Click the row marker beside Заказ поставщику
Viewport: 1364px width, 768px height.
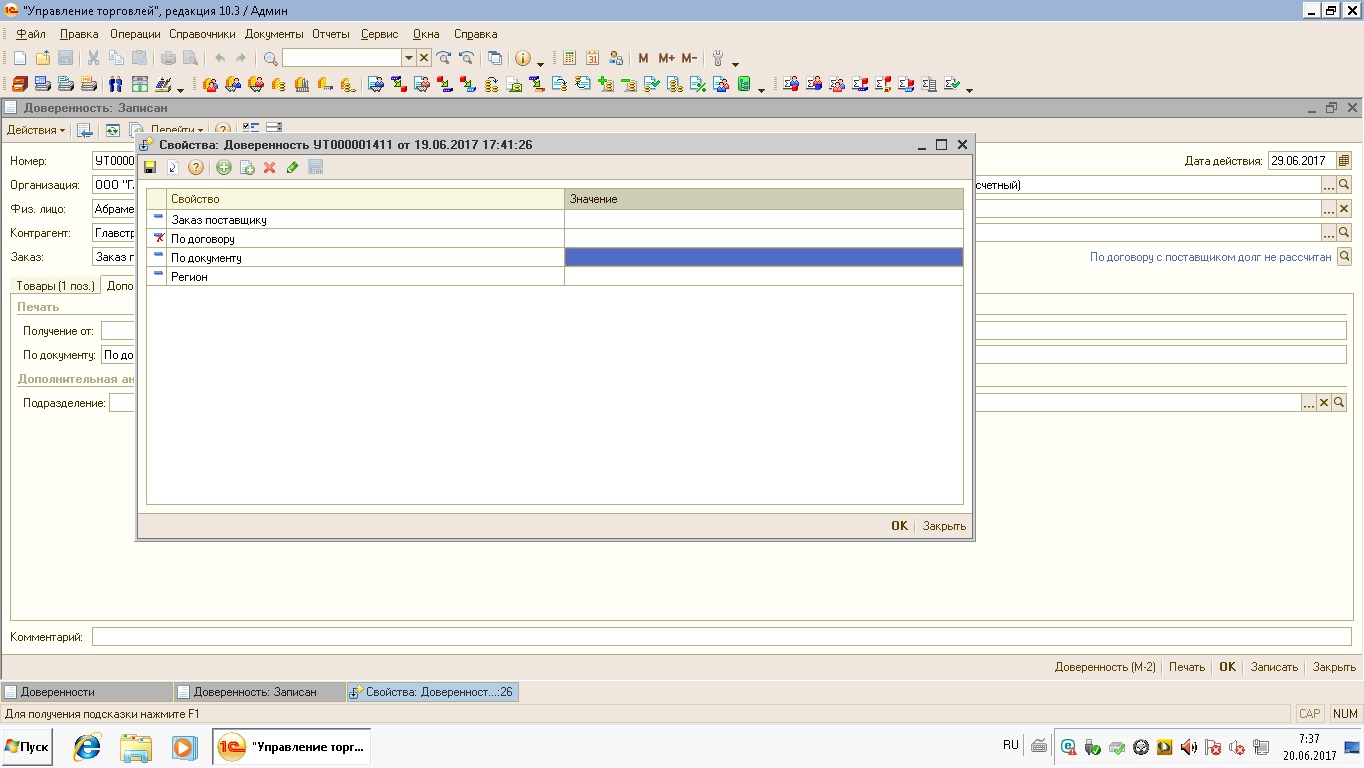(158, 219)
